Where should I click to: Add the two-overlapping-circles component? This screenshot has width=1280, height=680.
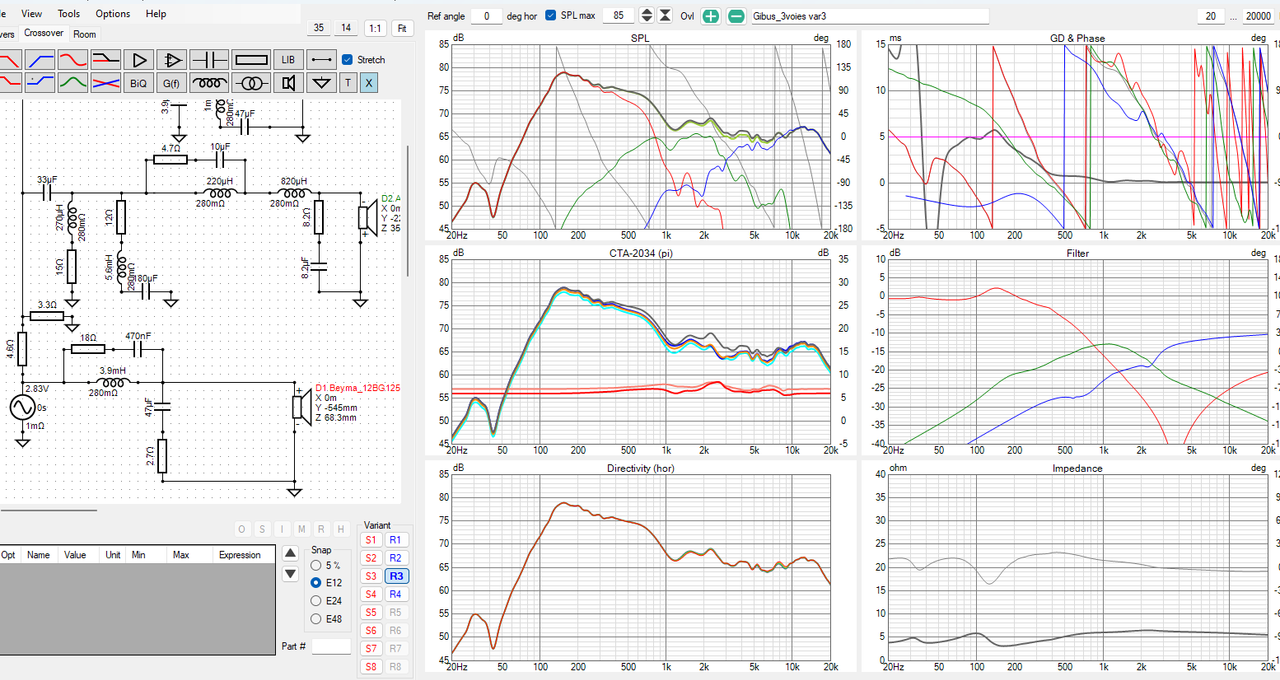click(x=250, y=83)
